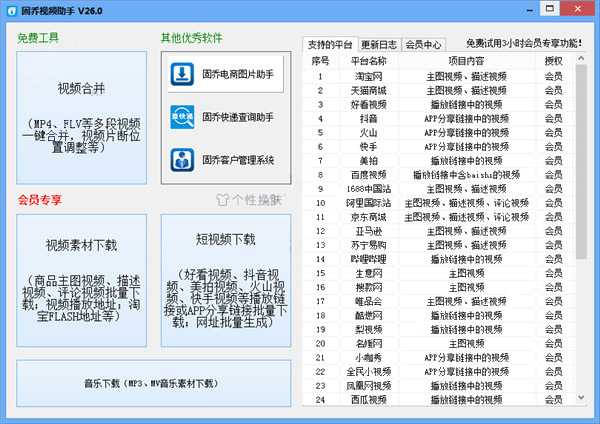Open the 视频合并 tool
This screenshot has width=600, height=424.
[82, 117]
